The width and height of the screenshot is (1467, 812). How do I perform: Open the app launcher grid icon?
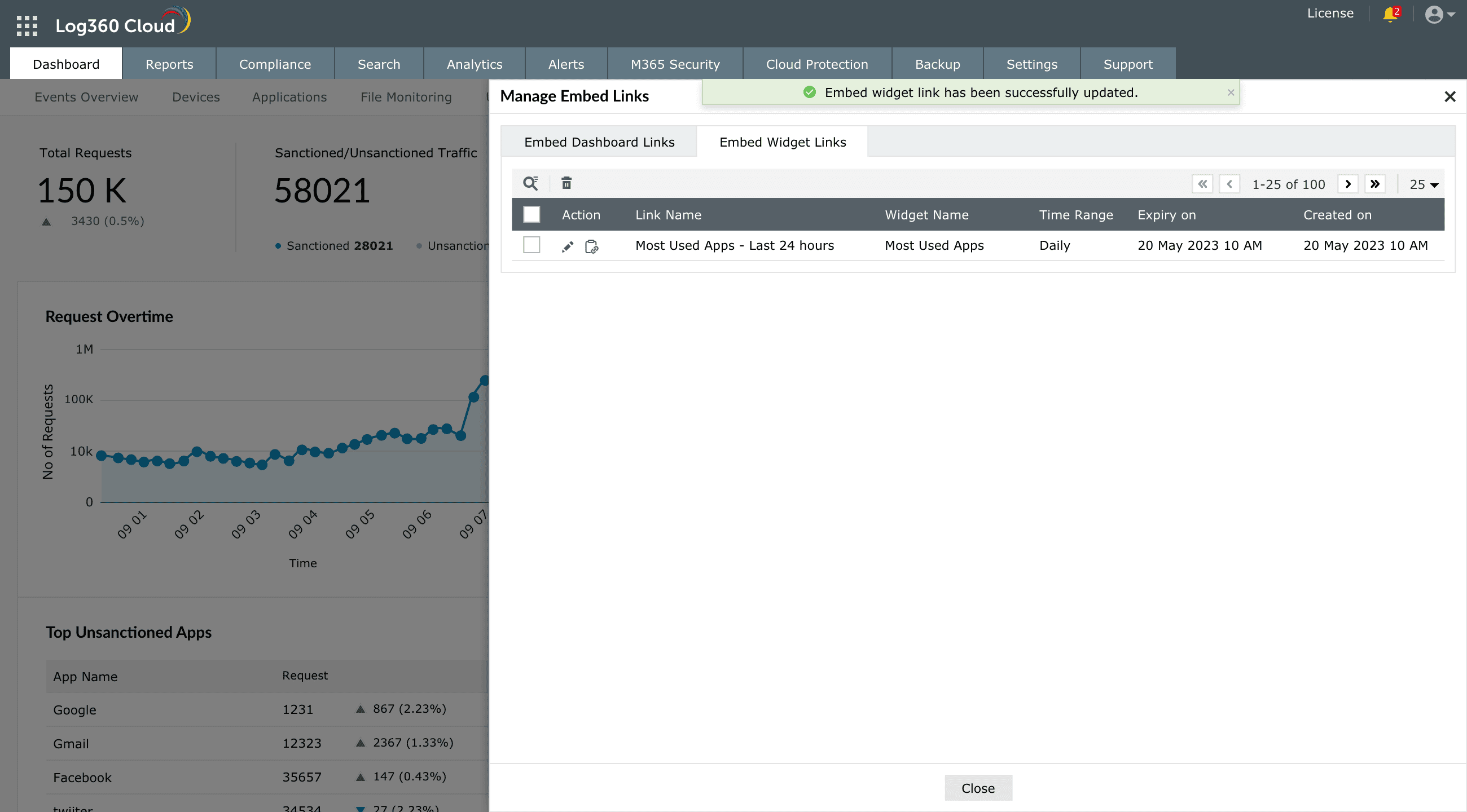pyautogui.click(x=27, y=25)
